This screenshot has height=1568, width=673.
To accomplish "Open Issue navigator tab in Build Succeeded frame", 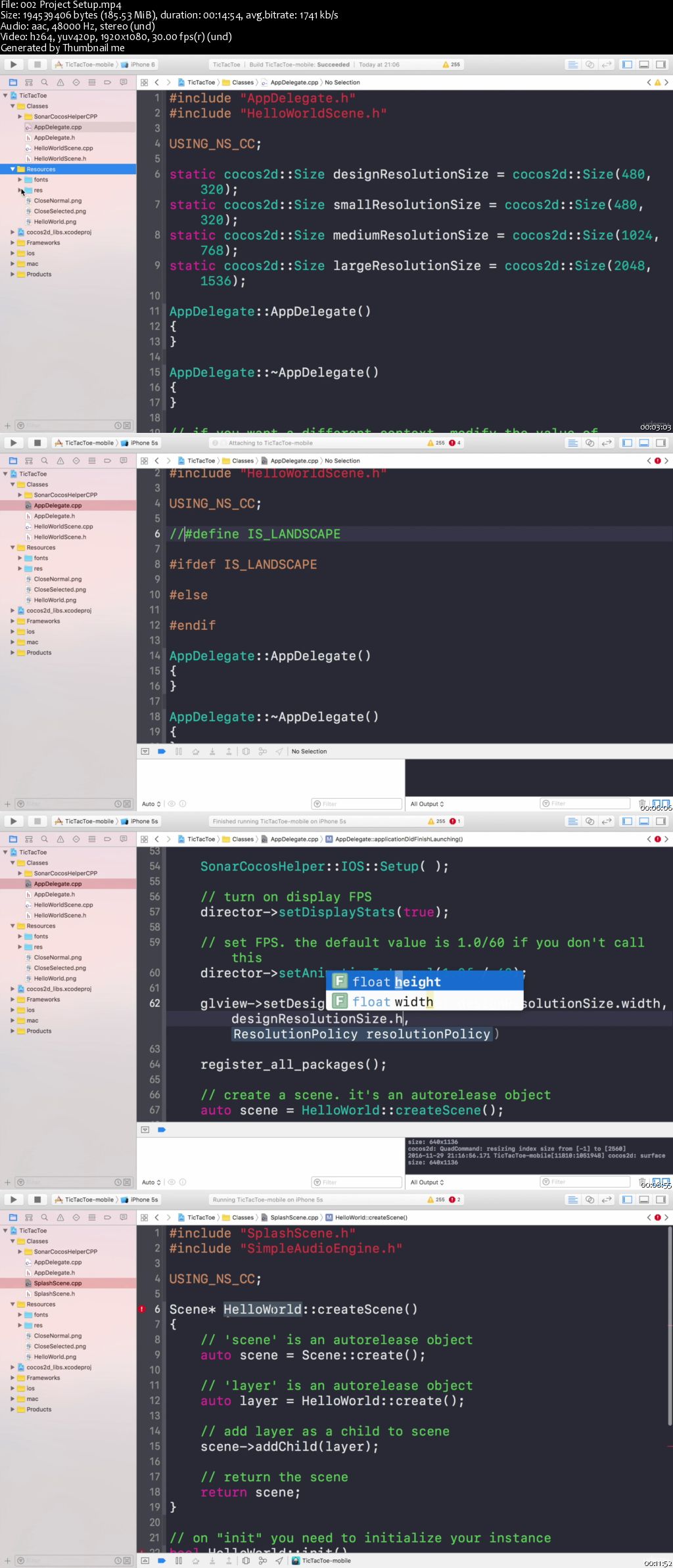I will 60,82.
